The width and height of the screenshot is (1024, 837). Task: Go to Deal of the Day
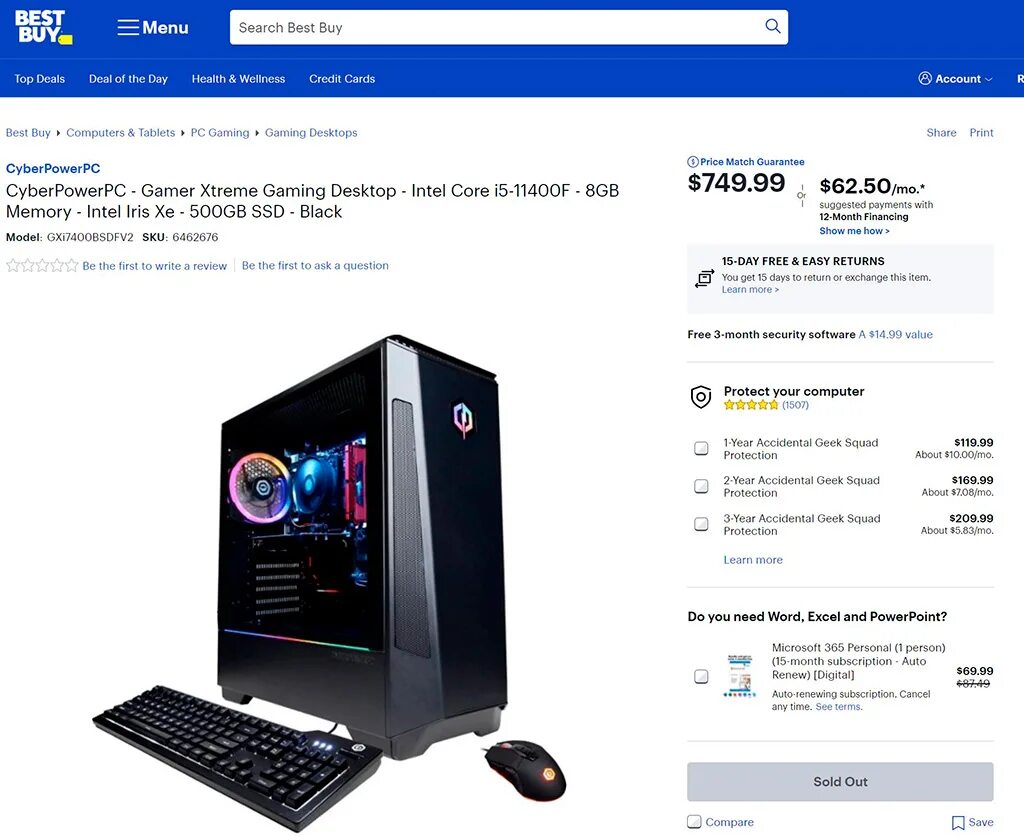[128, 79]
